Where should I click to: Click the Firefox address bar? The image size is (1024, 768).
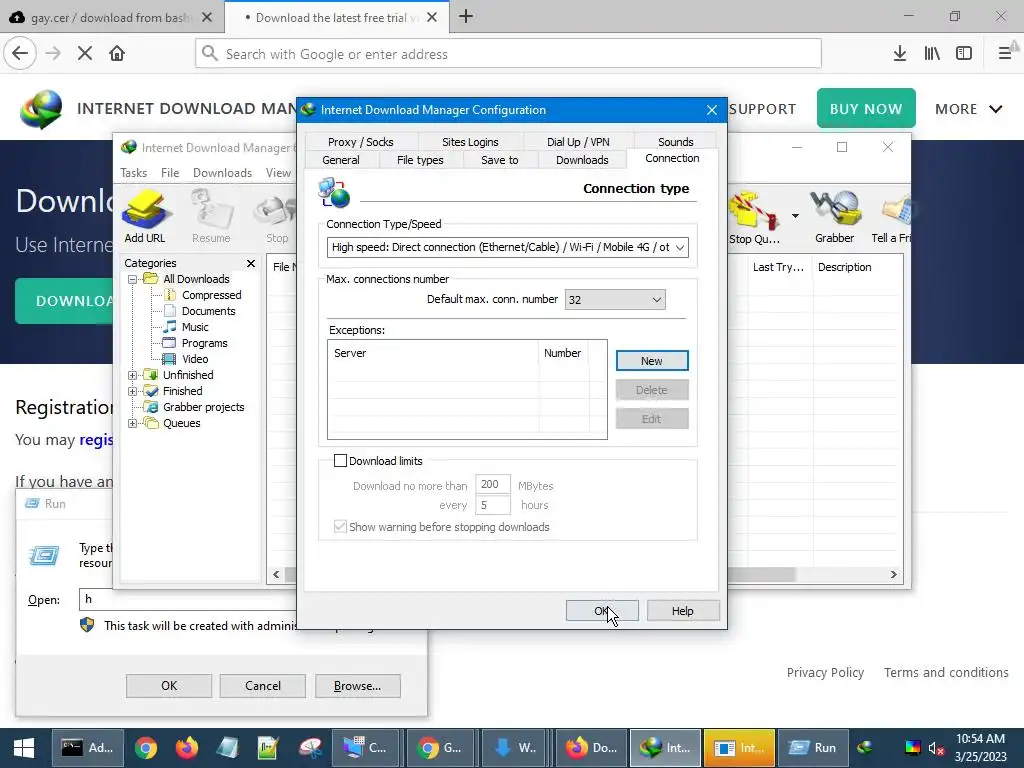pos(508,54)
